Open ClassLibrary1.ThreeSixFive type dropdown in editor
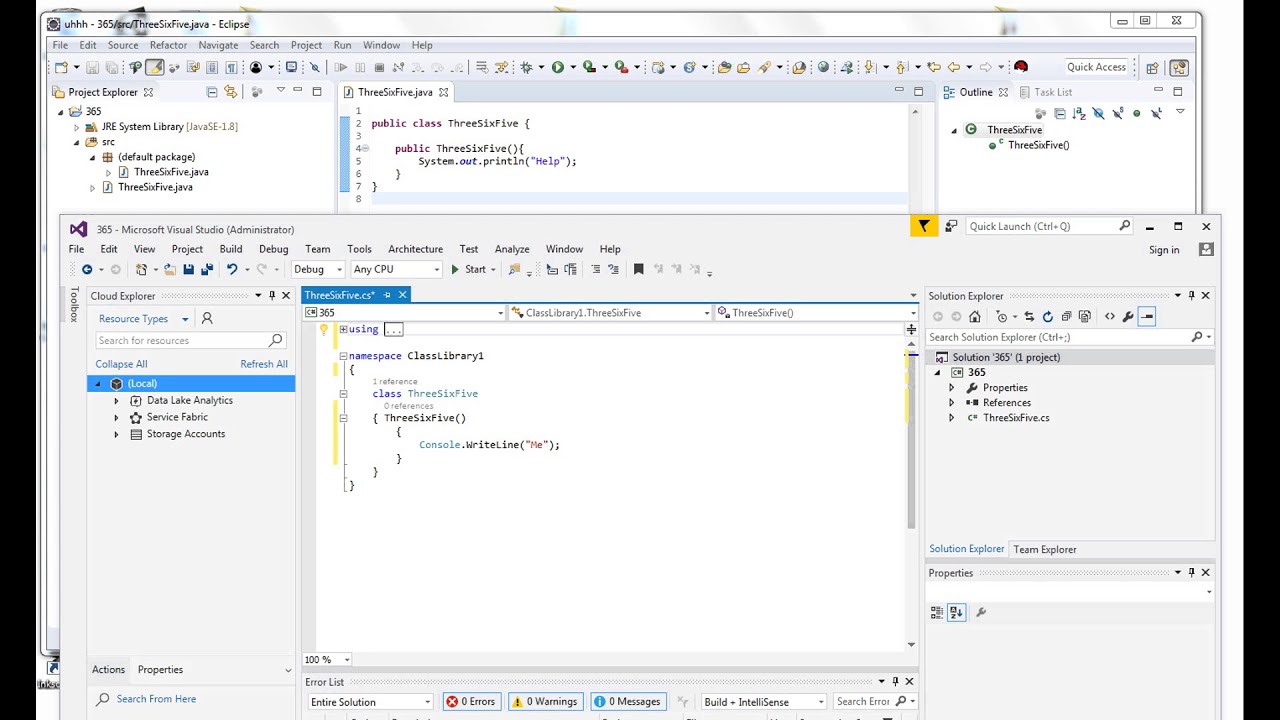The image size is (1280, 720). (x=609, y=313)
